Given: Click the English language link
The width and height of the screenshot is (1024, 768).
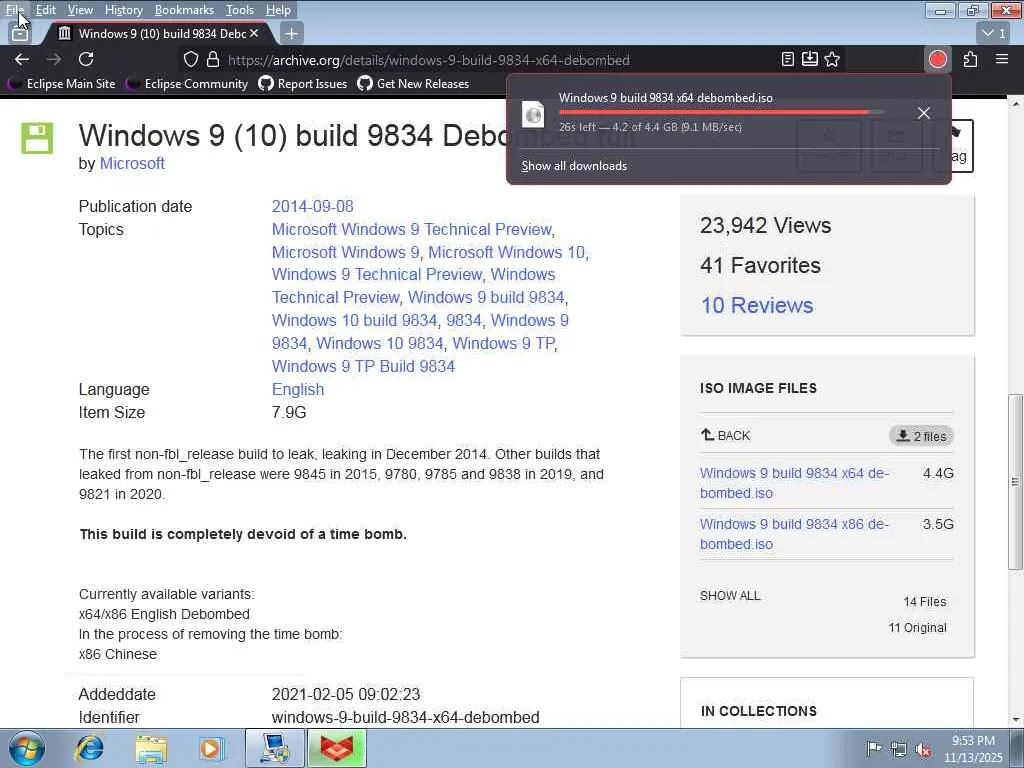Looking at the screenshot, I should [298, 389].
